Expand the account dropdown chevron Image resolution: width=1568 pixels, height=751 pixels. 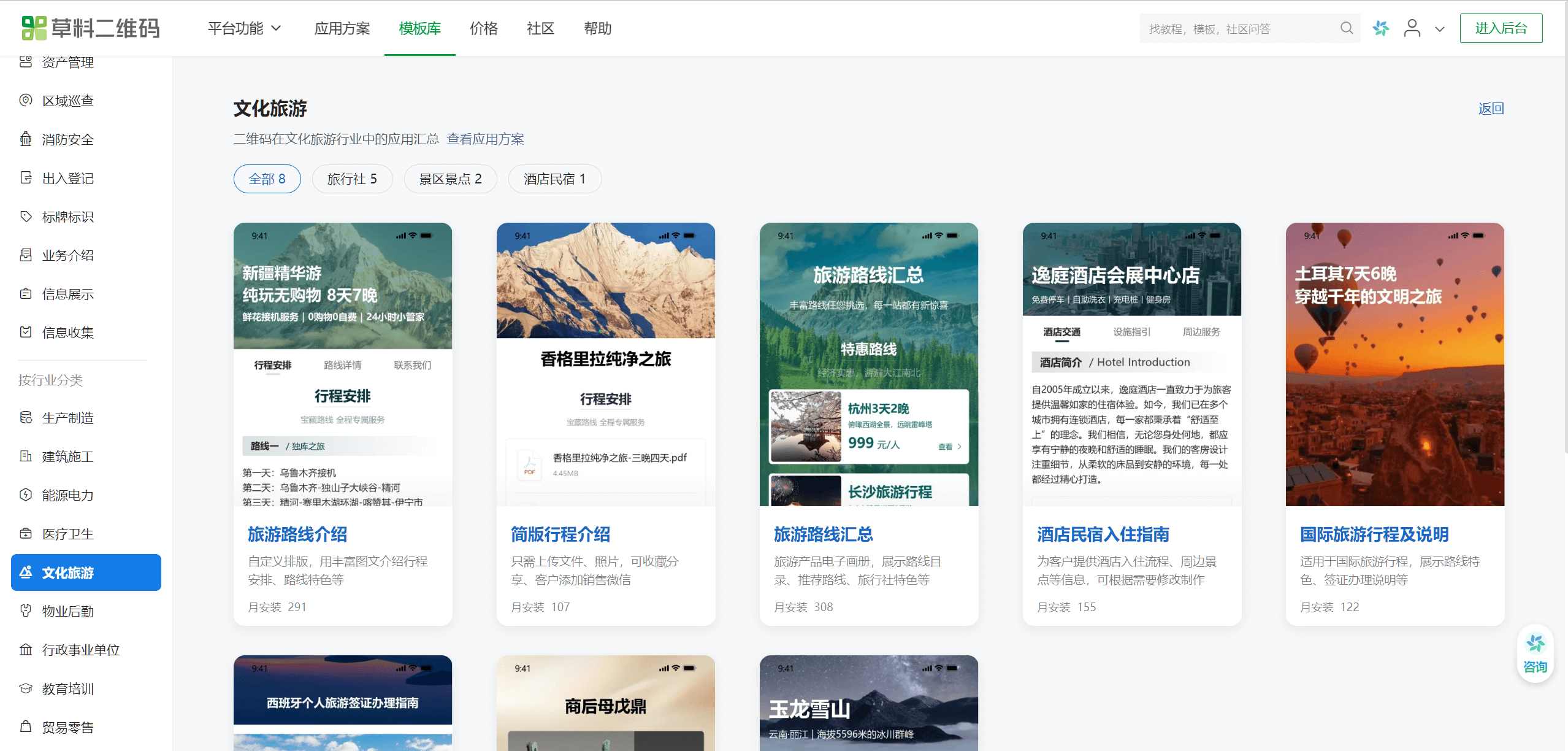(x=1439, y=29)
